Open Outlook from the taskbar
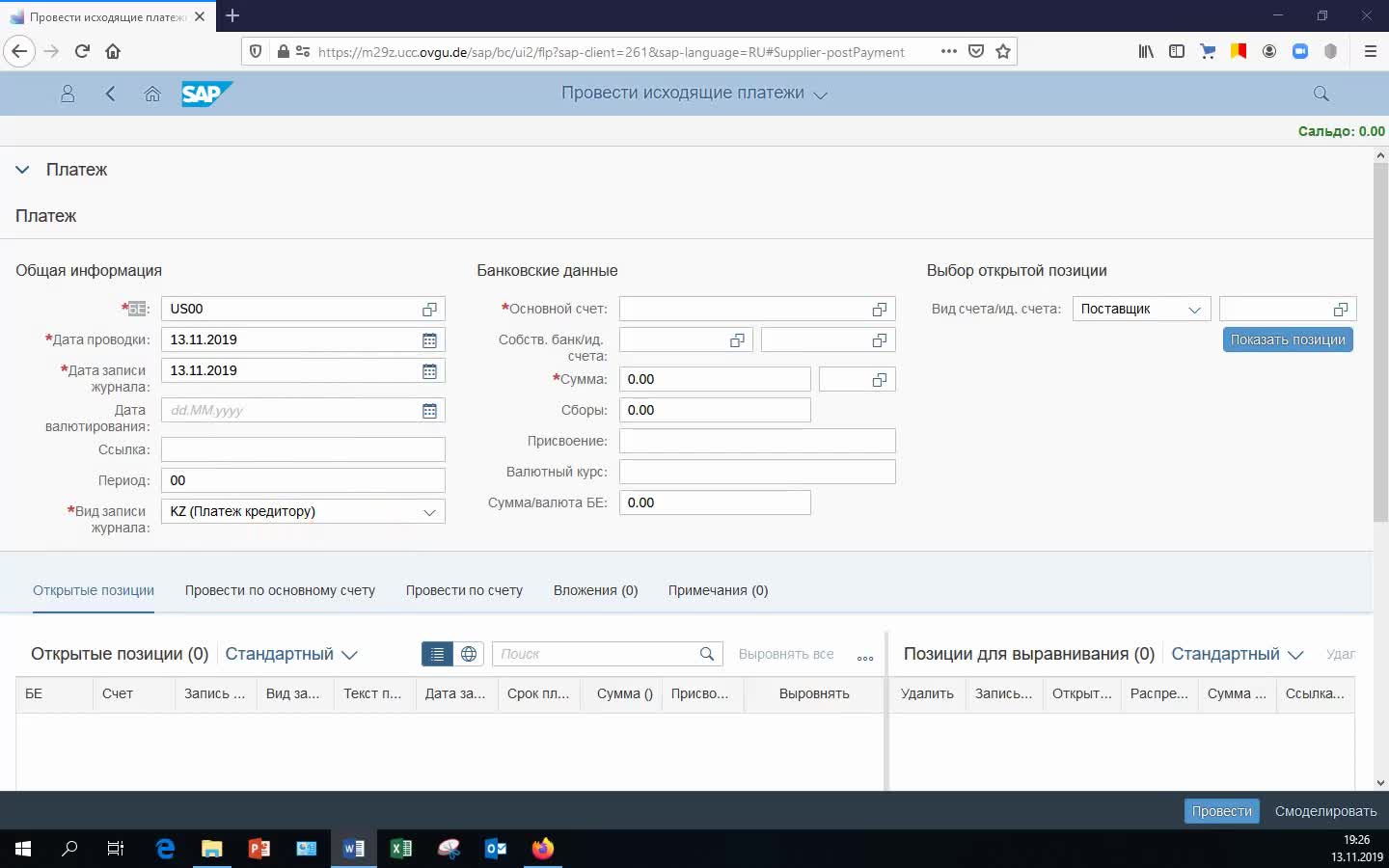The width and height of the screenshot is (1389, 868). (496, 849)
